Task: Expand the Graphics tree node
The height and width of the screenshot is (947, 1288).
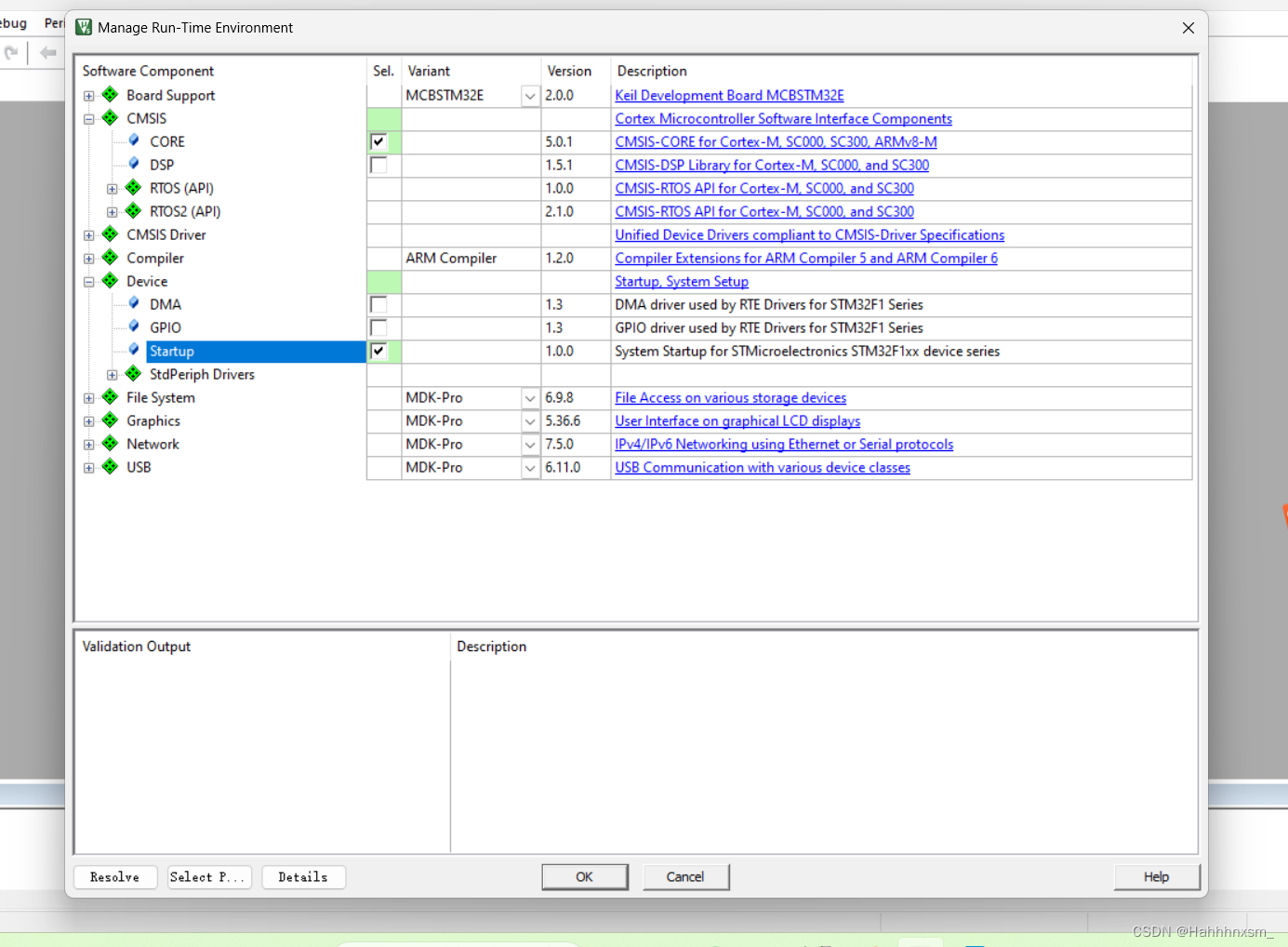Action: 89,421
